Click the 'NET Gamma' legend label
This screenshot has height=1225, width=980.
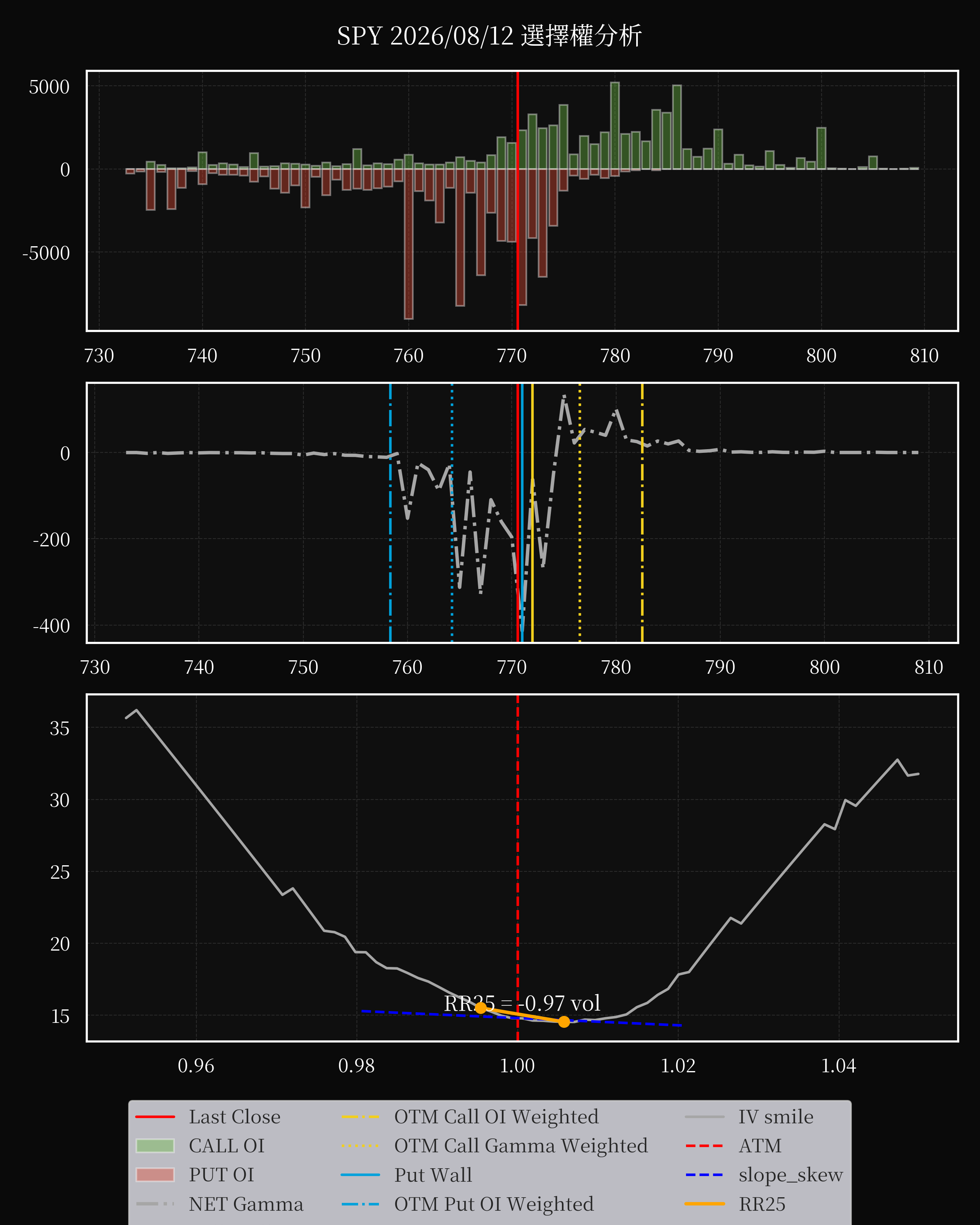[246, 1204]
